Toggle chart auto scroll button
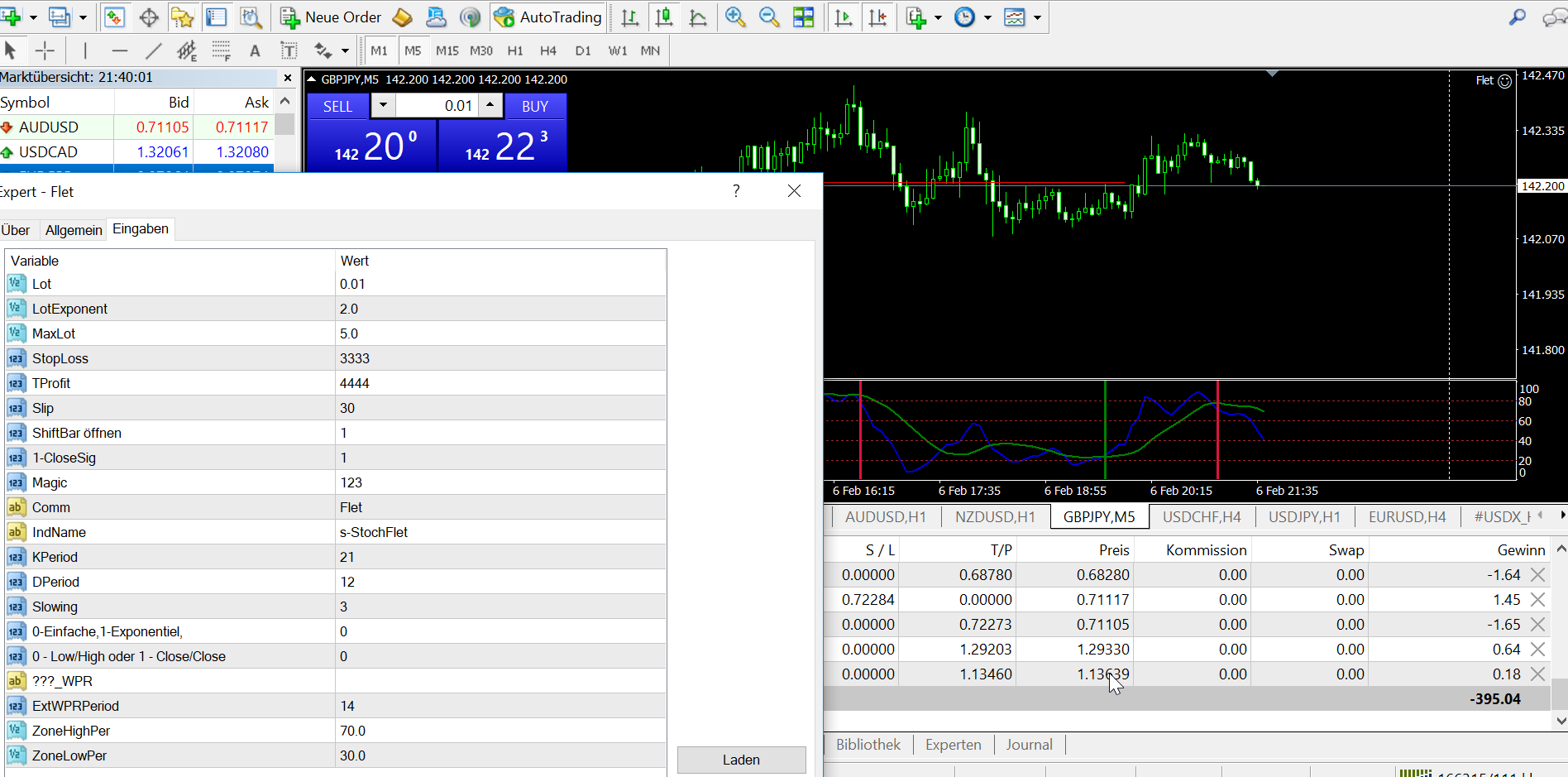Screen dimensions: 1568x777 coord(844,17)
